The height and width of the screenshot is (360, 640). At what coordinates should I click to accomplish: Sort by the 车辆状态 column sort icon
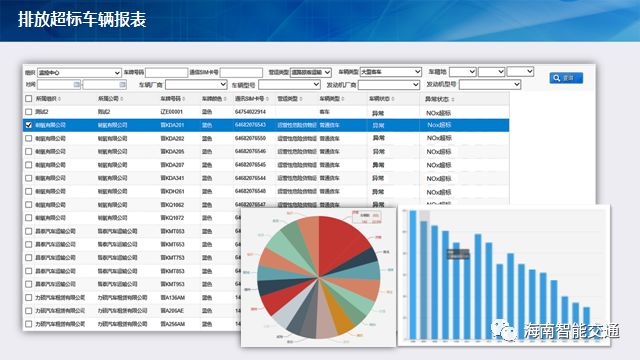tap(393, 99)
